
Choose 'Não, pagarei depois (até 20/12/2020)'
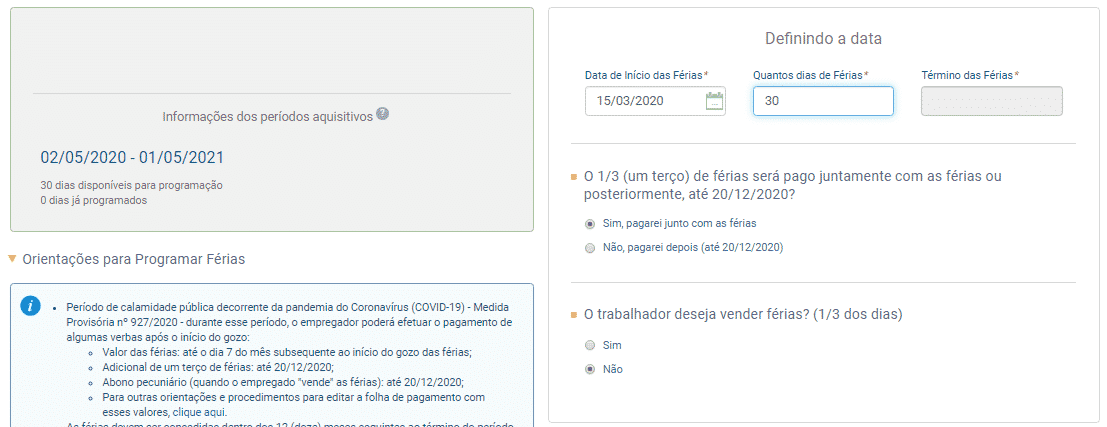(x=590, y=247)
